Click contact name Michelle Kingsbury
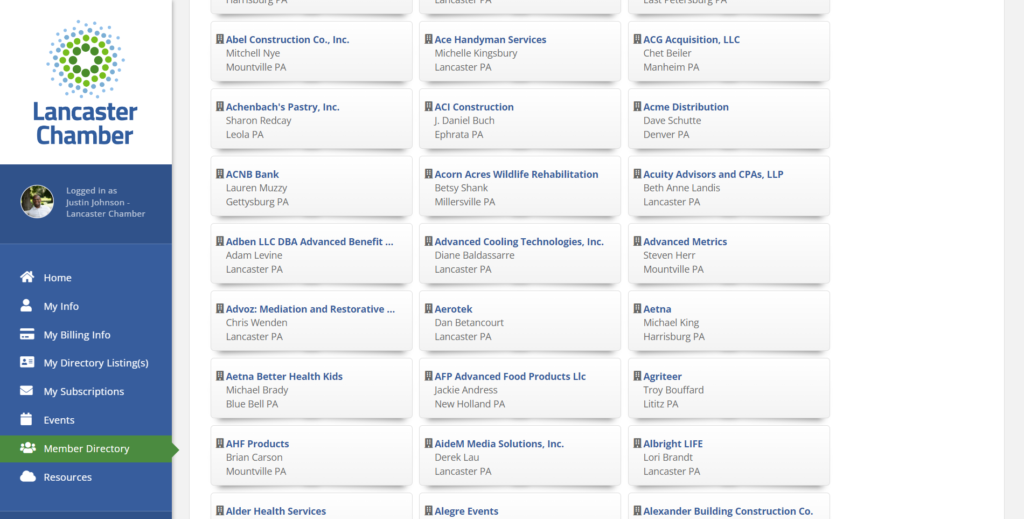Image resolution: width=1024 pixels, height=519 pixels. pos(476,54)
